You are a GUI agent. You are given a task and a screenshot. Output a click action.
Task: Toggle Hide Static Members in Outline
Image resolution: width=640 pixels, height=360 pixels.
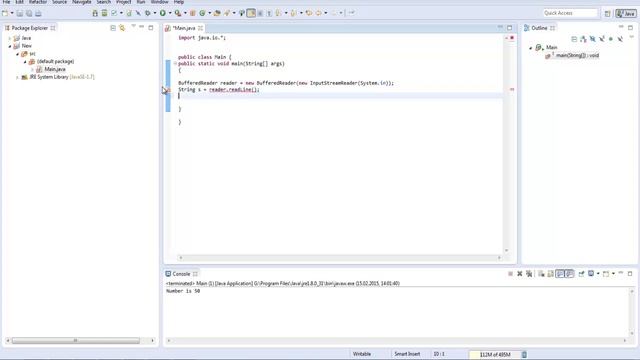[602, 39]
